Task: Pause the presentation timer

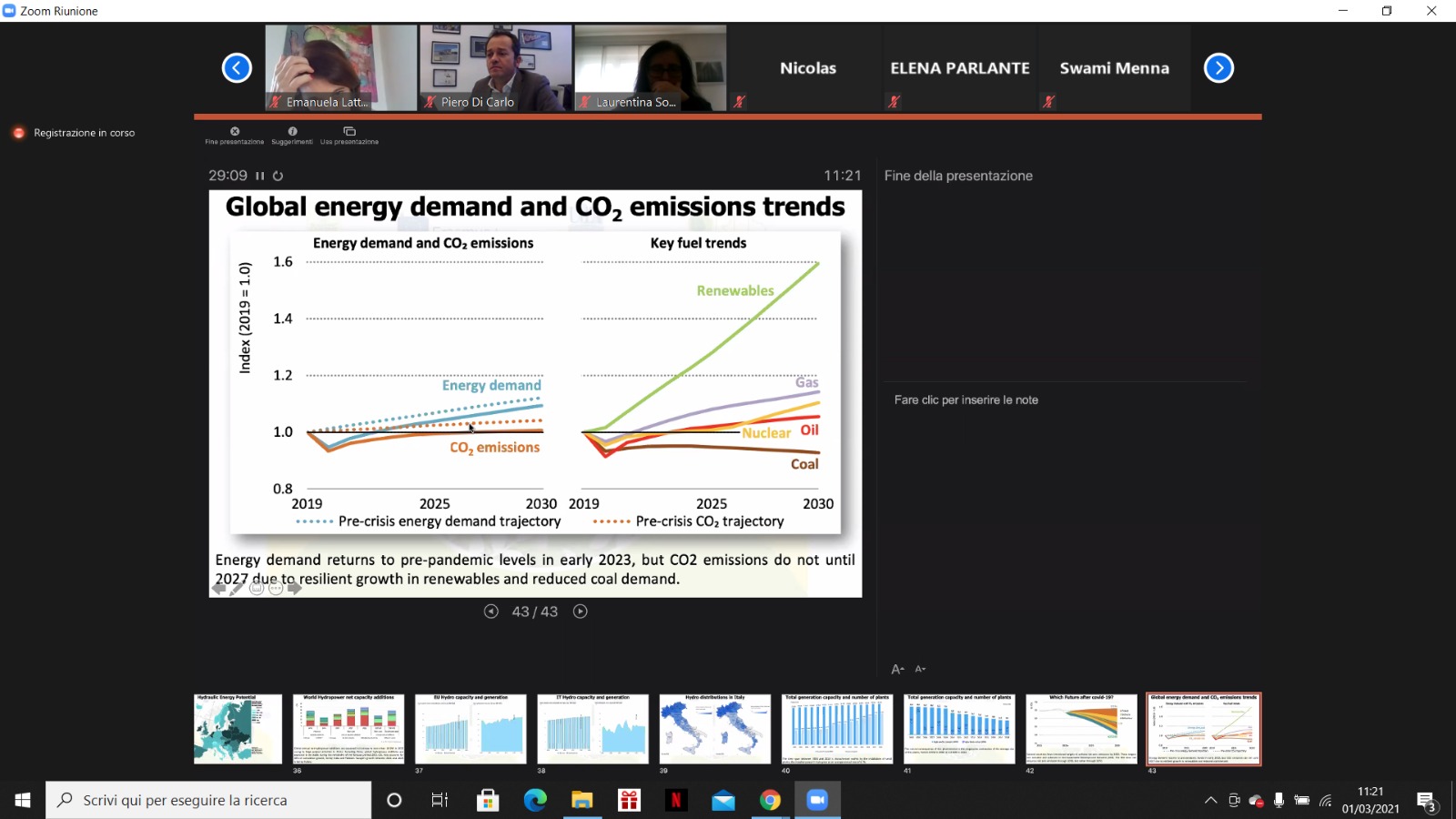Action: pyautogui.click(x=260, y=176)
